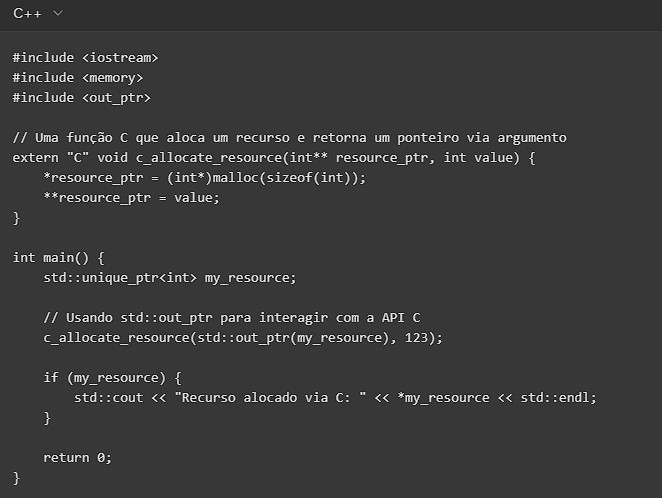The width and height of the screenshot is (662, 498).
Task: Click the #include <out_ptr> line
Action: 81,97
